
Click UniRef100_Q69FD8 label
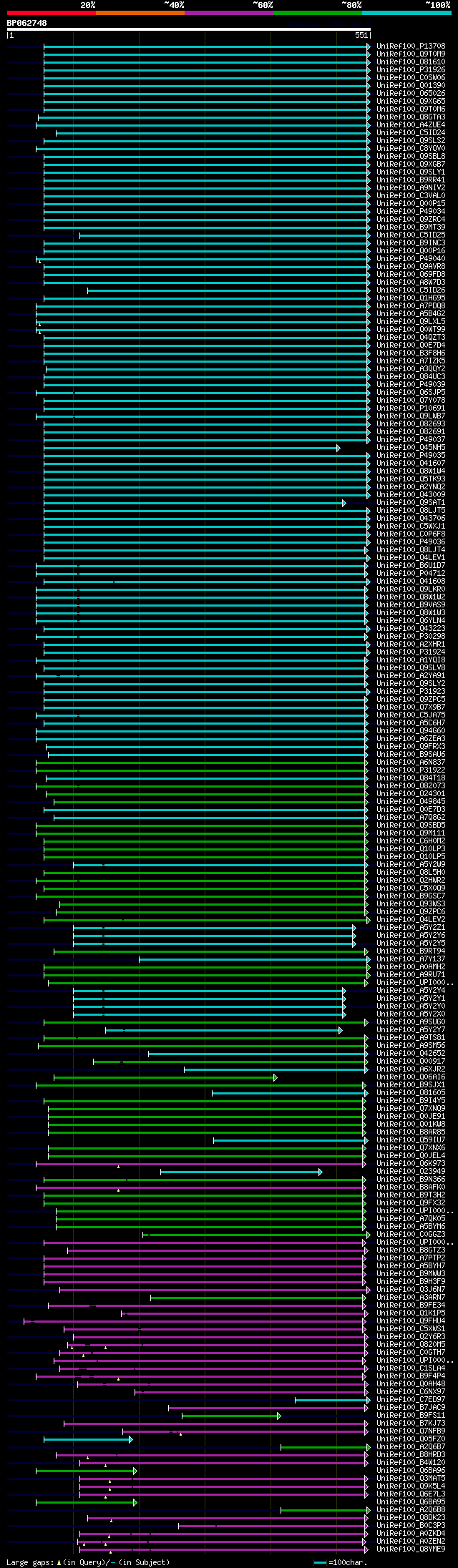pos(411,274)
